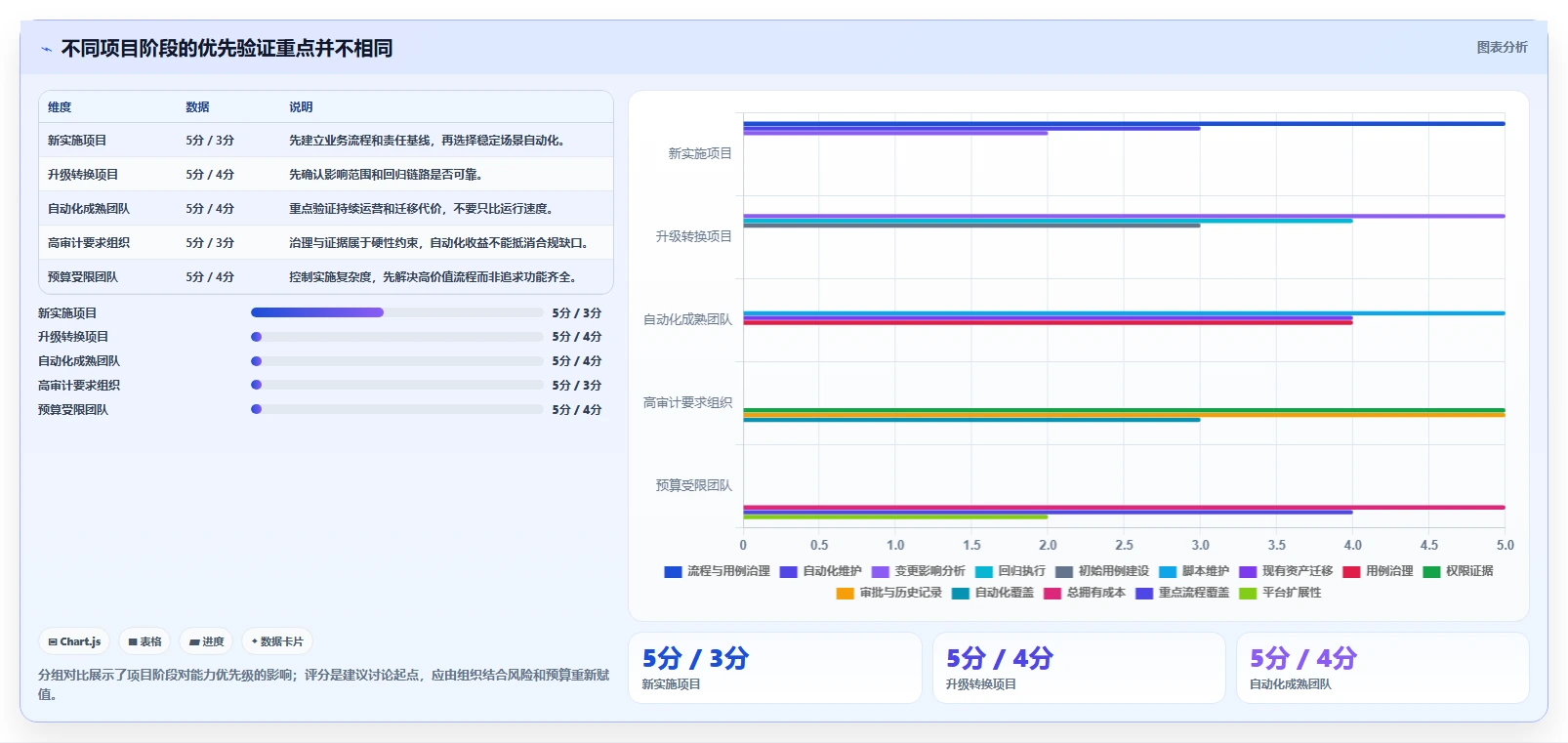
Task: Click description starting 先建立业务流程和责任基线
Action: pyautogui.click(x=429, y=141)
